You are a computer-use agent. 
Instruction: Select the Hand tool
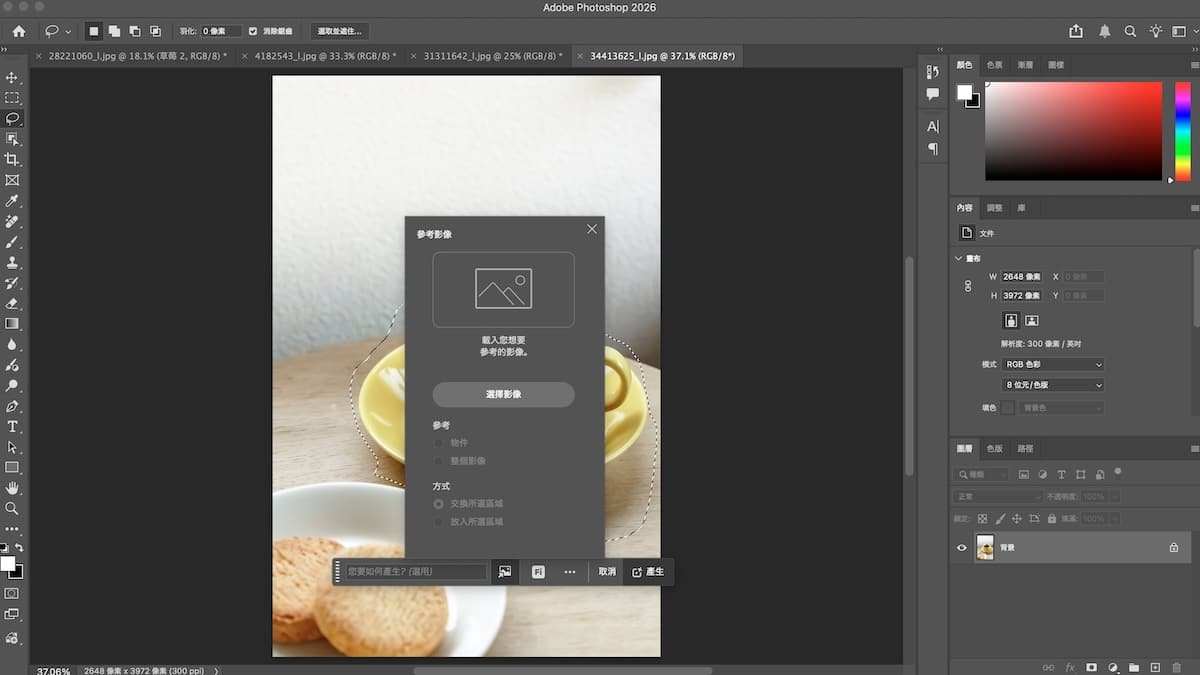12,488
